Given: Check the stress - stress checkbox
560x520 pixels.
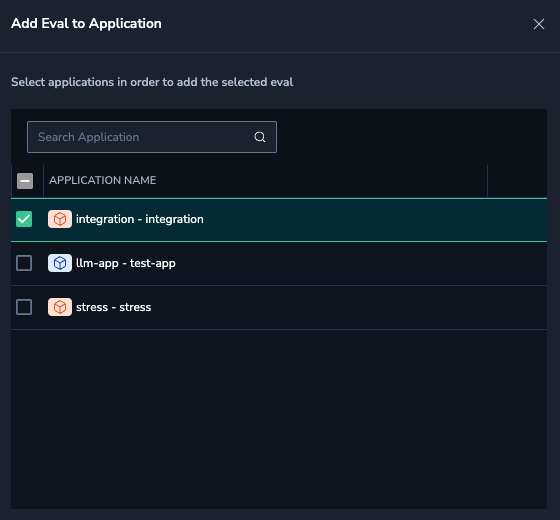Looking at the screenshot, I should [x=24, y=307].
